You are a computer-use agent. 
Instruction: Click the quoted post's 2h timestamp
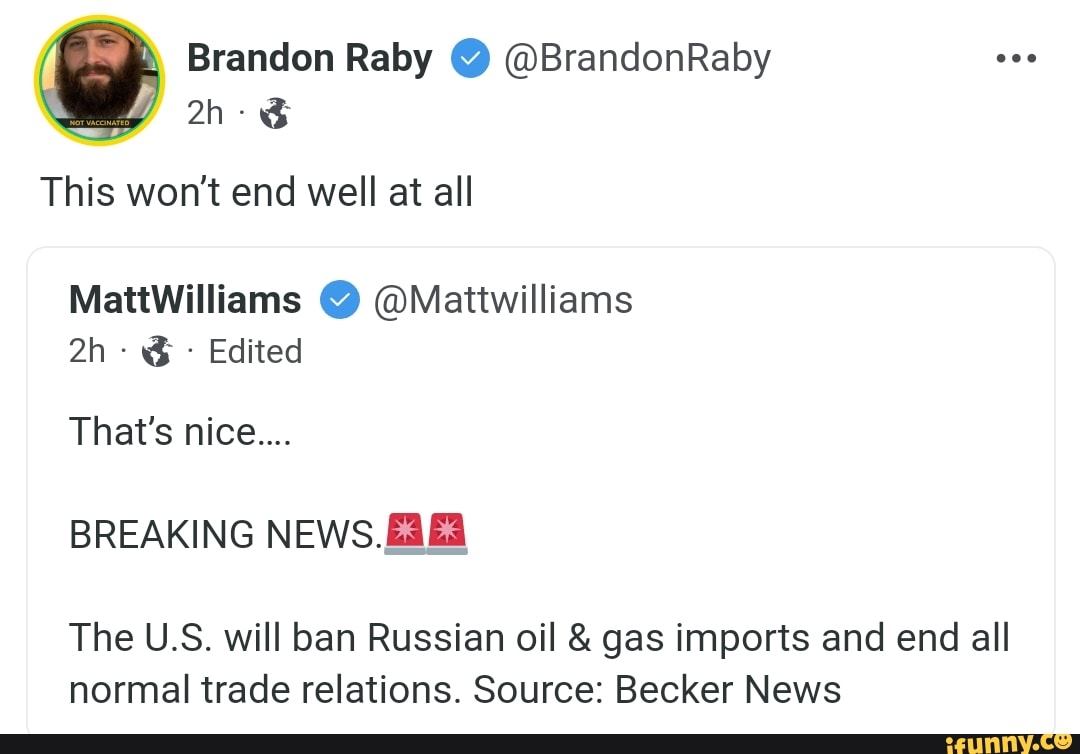click(87, 351)
